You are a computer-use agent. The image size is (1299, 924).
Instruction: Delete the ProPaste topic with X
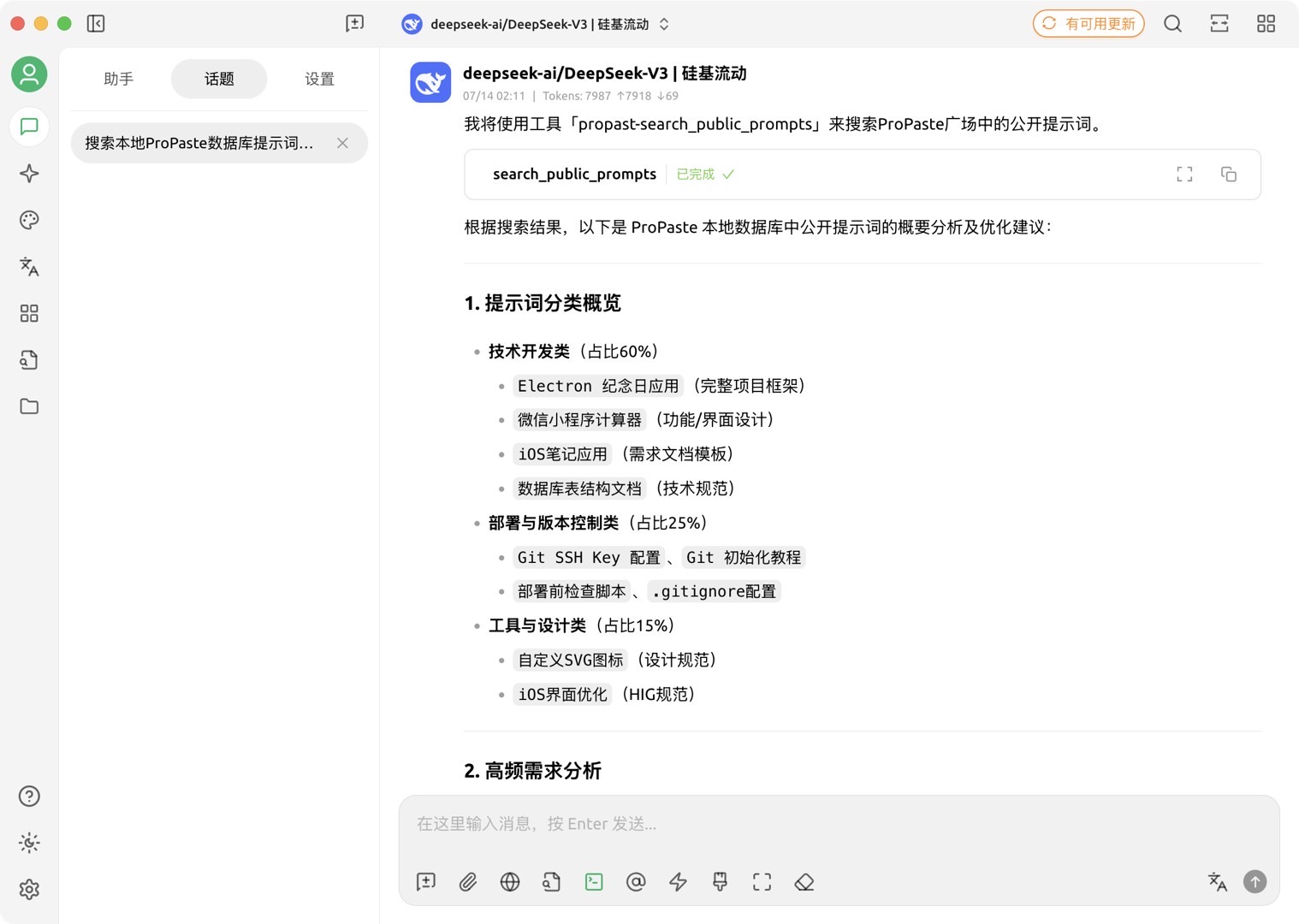(x=342, y=143)
